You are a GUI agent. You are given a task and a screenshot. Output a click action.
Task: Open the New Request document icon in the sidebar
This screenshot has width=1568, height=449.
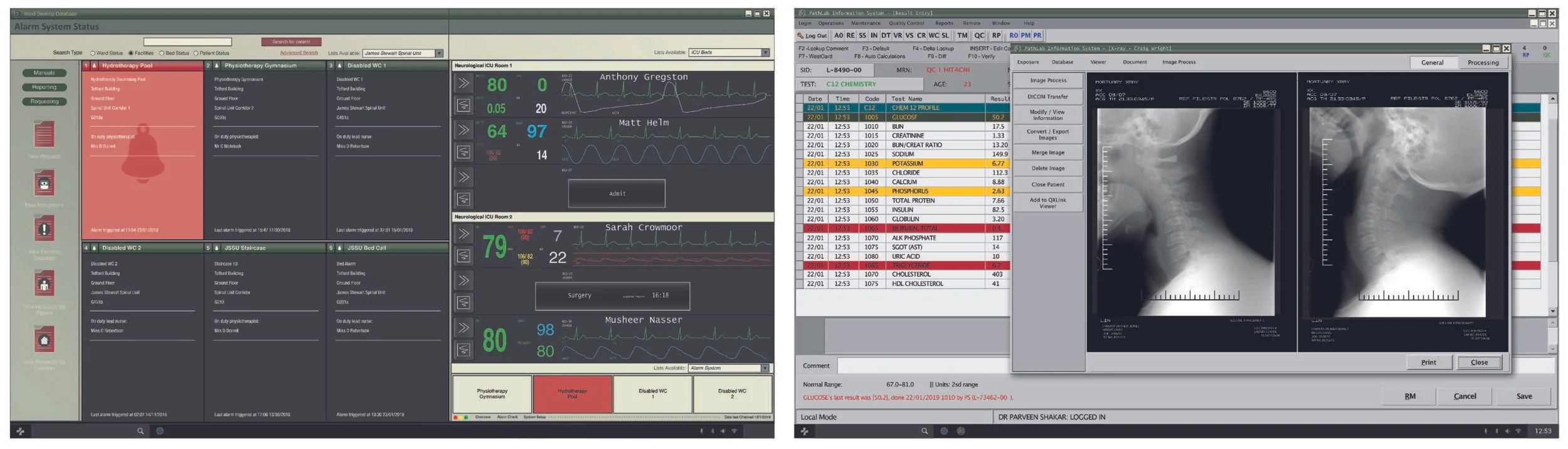[x=44, y=134]
